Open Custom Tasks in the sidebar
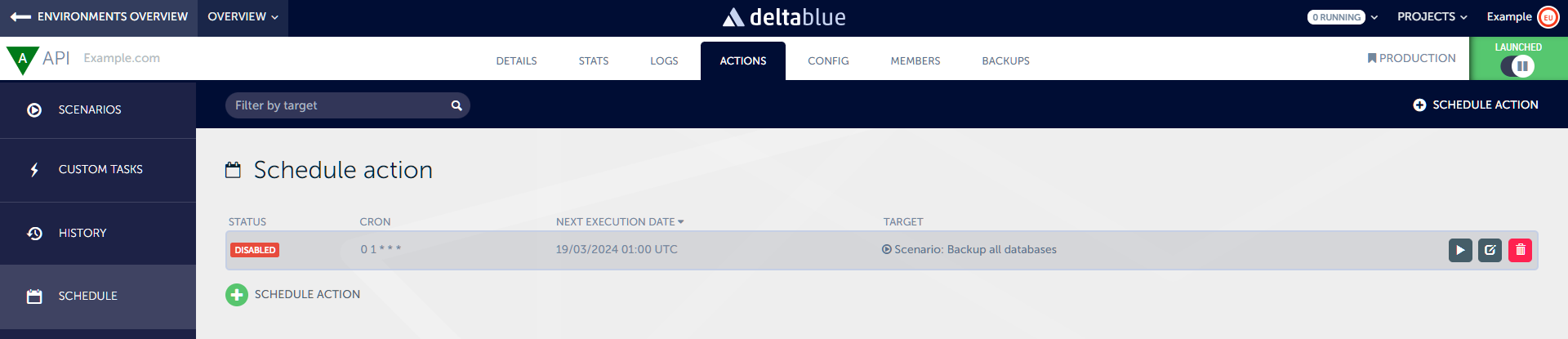The width and height of the screenshot is (1568, 339). [x=100, y=169]
